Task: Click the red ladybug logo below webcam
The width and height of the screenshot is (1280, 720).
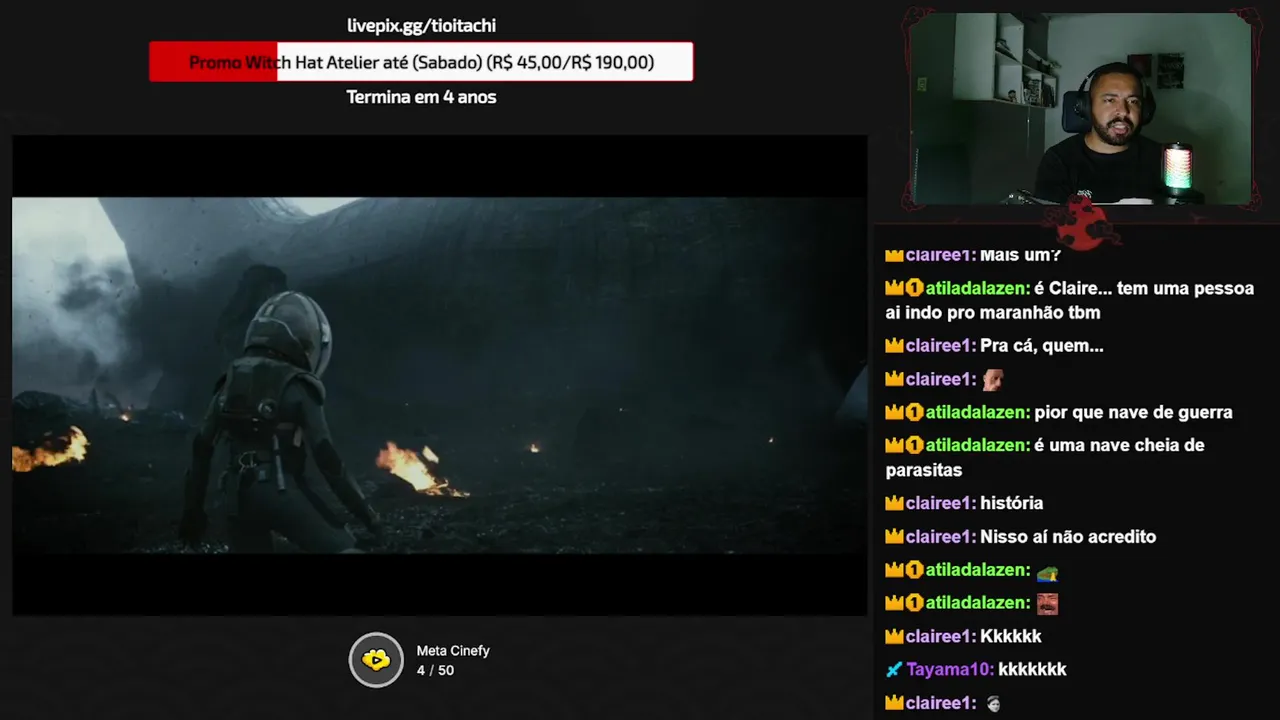Action: [x=1083, y=222]
